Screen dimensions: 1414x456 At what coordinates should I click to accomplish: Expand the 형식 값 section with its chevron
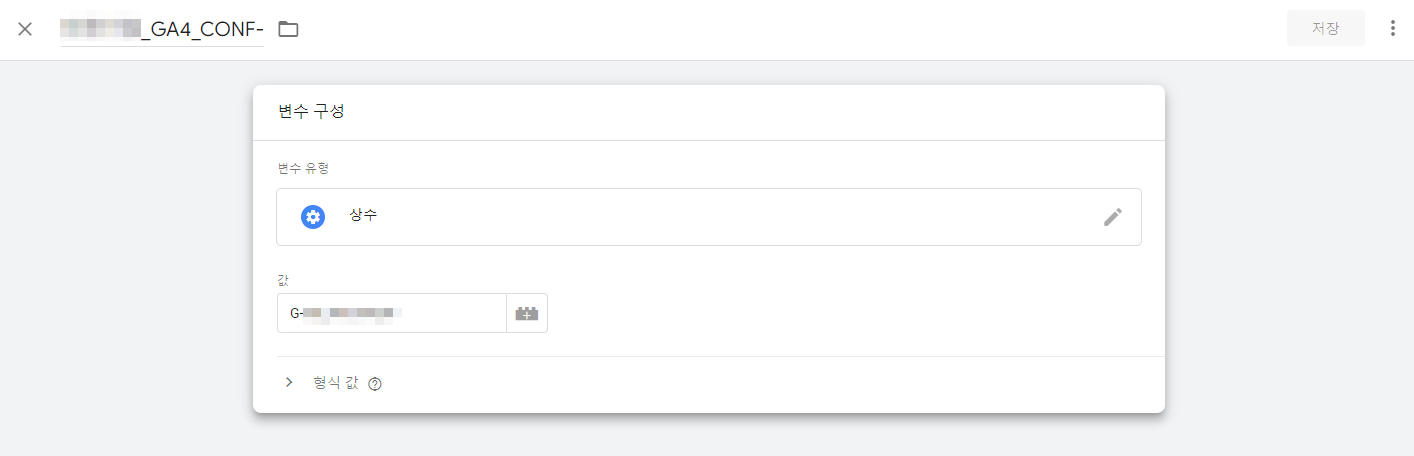point(289,382)
